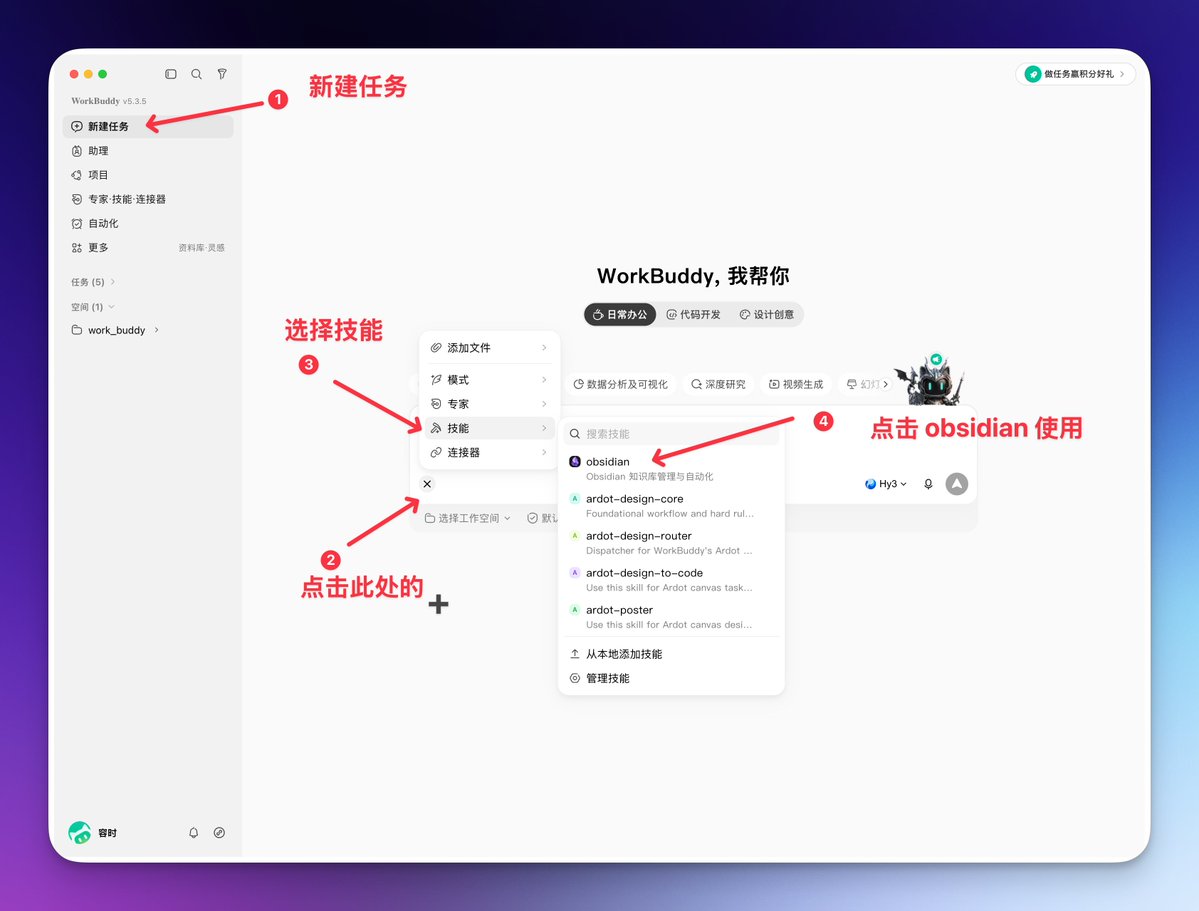Click the link icon beside the bell

click(219, 832)
